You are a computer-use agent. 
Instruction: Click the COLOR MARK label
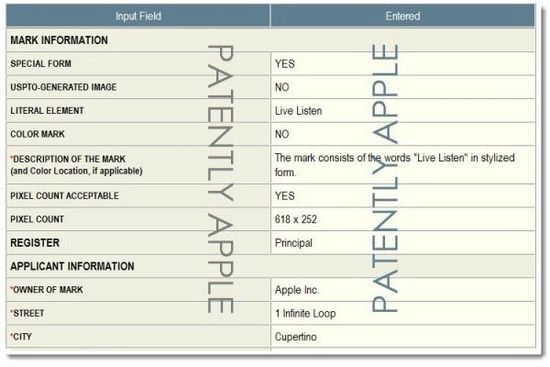(38, 134)
